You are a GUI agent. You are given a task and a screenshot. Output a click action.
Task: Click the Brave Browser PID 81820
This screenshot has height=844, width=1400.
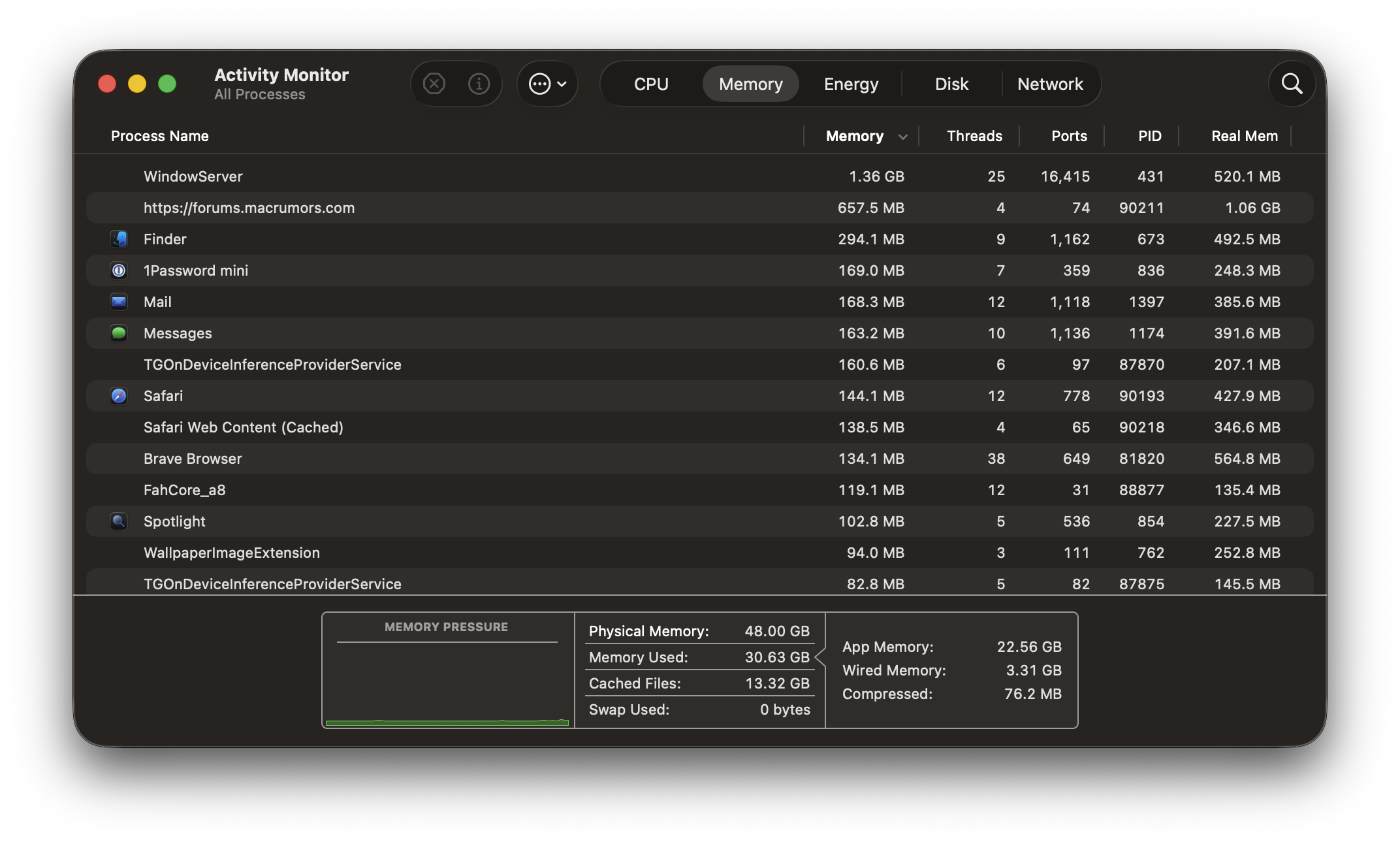1141,459
